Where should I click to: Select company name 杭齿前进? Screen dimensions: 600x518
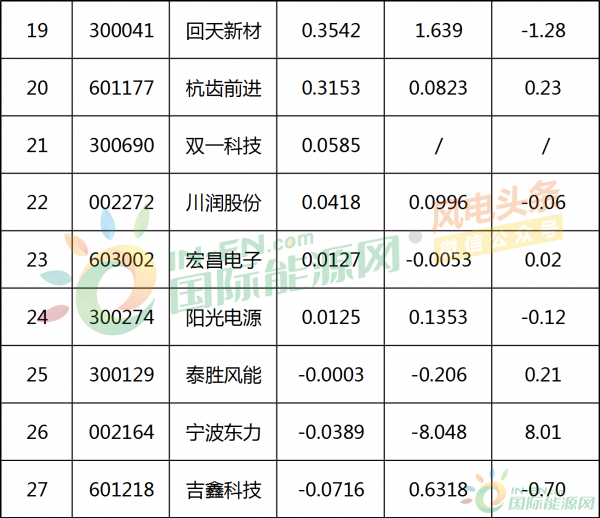click(223, 88)
